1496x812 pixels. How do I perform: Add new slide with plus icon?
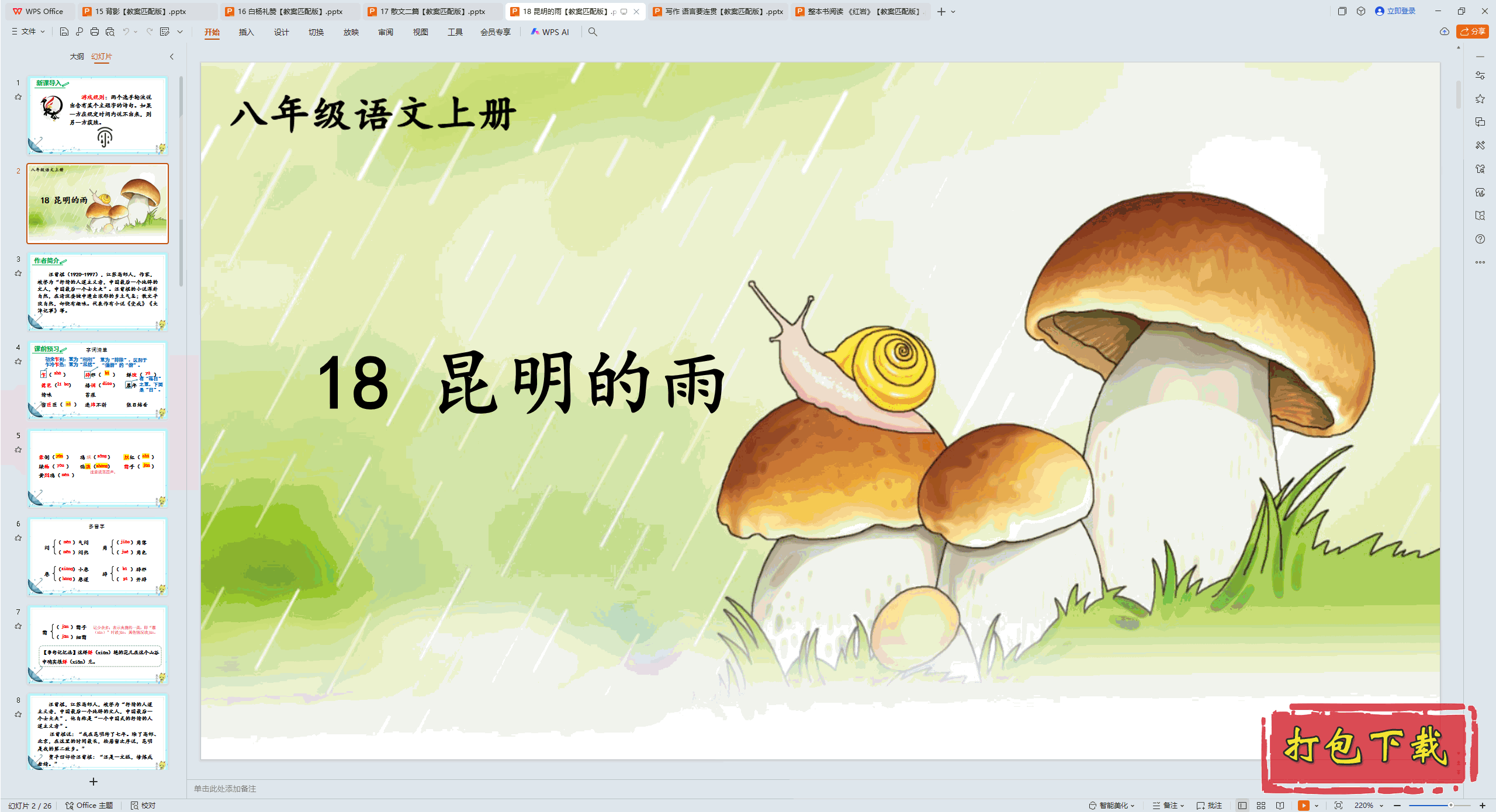tap(93, 782)
